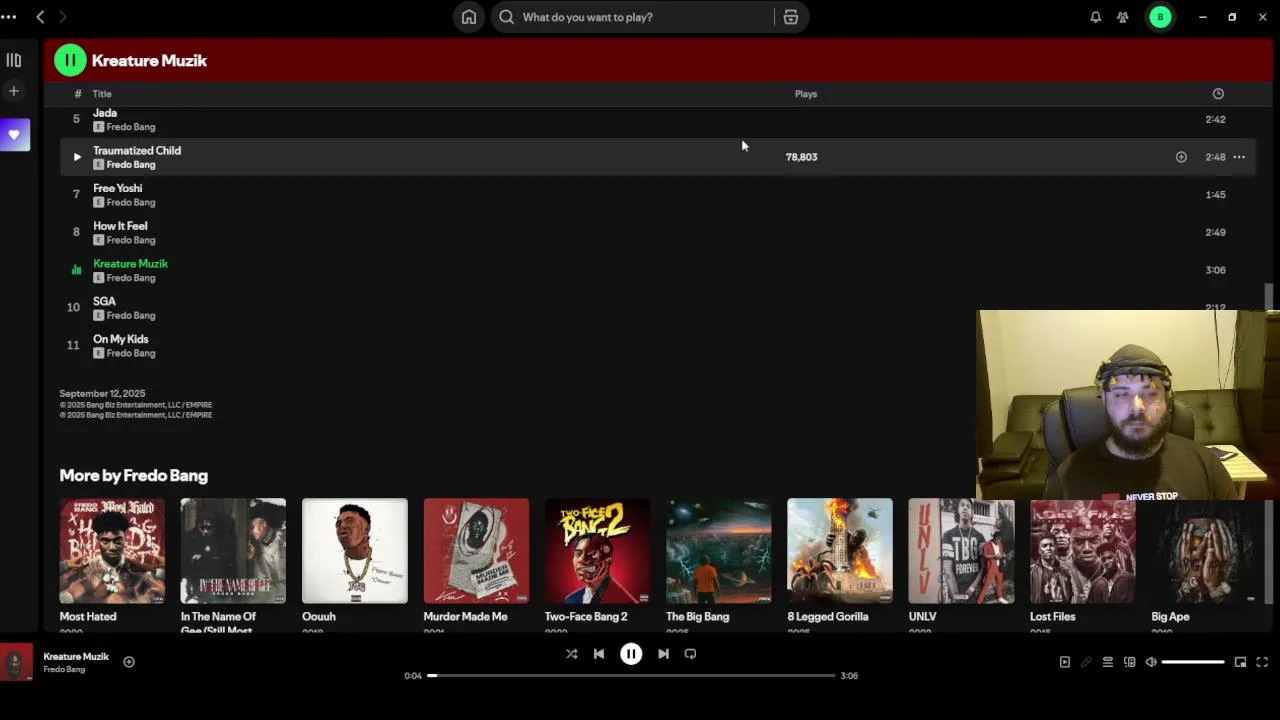The width and height of the screenshot is (1280, 720).
Task: Open Fredo Bang in now playing bar
Action: tap(64, 670)
